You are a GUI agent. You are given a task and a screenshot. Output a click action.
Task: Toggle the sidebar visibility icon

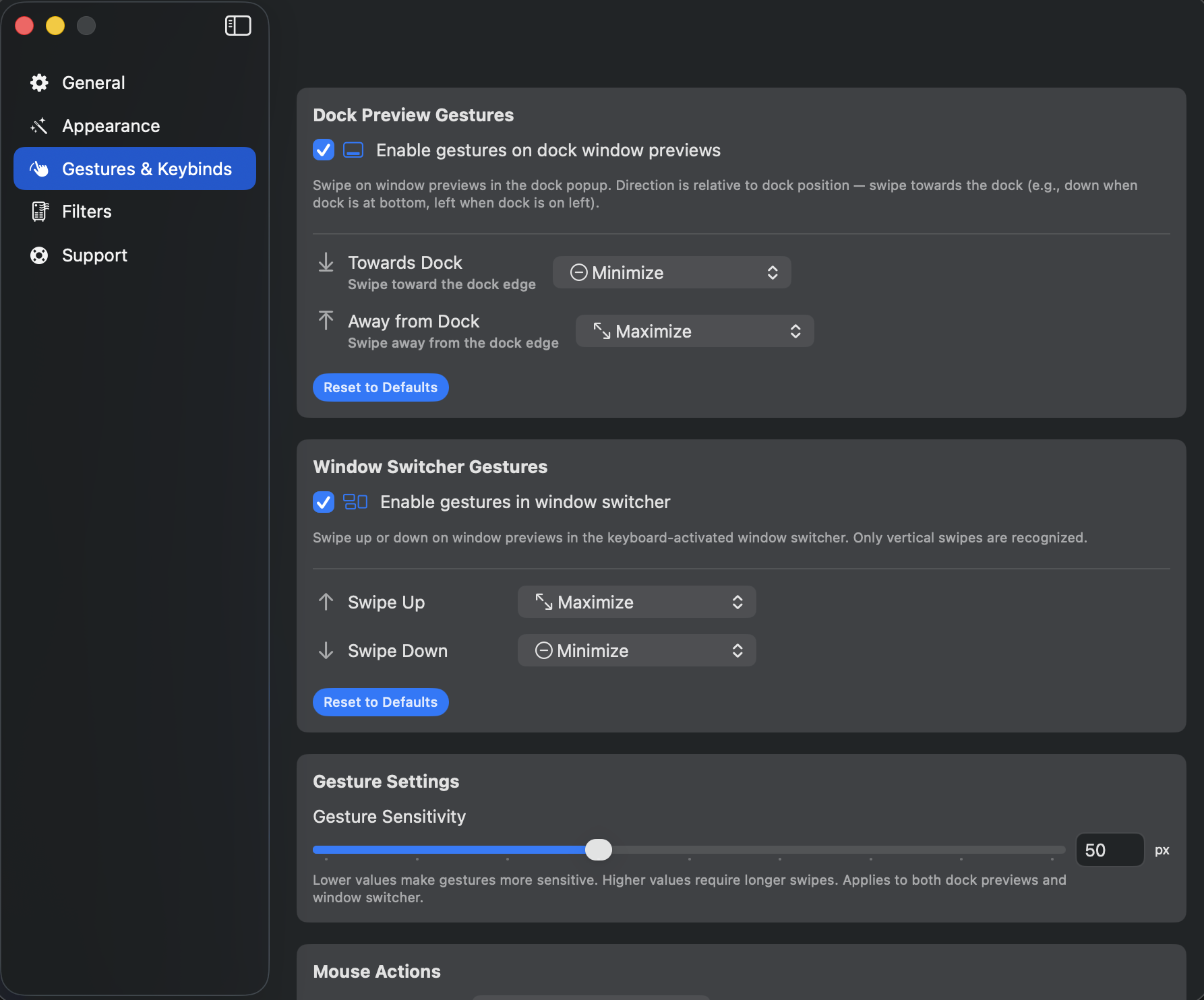point(238,25)
